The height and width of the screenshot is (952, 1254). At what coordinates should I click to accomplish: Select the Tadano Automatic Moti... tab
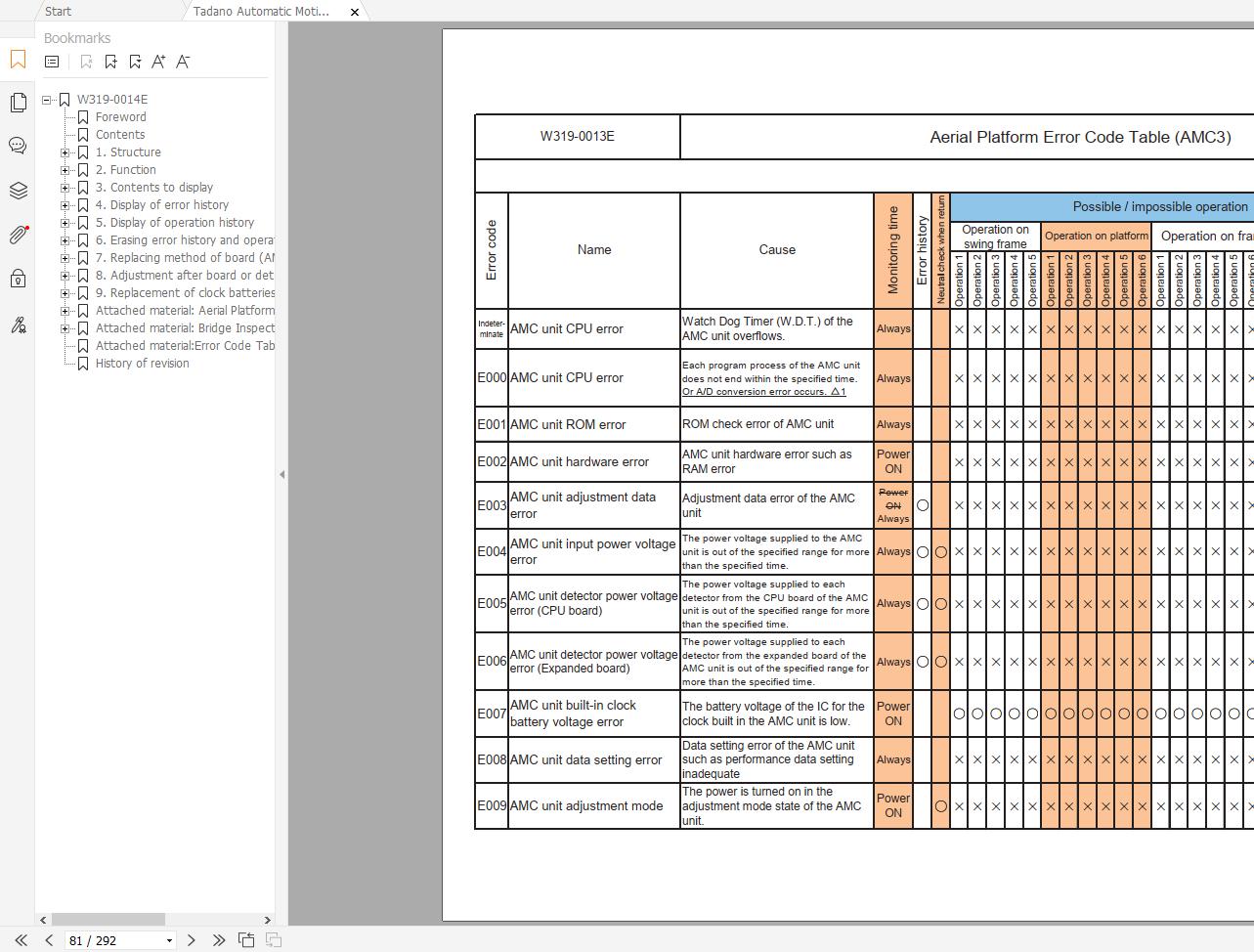pyautogui.click(x=261, y=12)
